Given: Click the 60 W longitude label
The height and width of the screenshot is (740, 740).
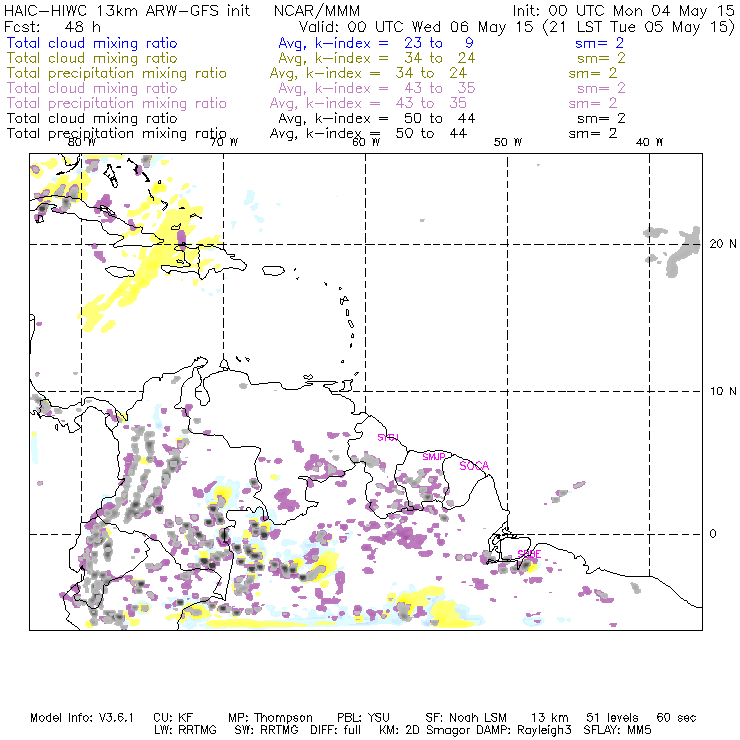Looking at the screenshot, I should 366,142.
